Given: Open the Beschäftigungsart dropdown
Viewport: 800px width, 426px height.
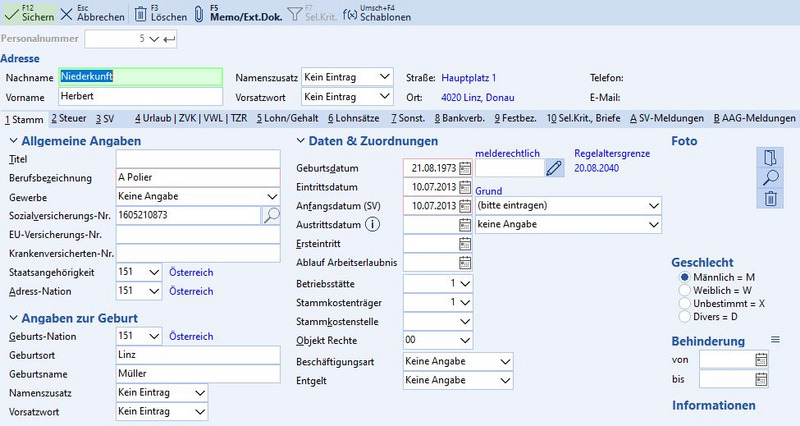Looking at the screenshot, I should click(504, 361).
